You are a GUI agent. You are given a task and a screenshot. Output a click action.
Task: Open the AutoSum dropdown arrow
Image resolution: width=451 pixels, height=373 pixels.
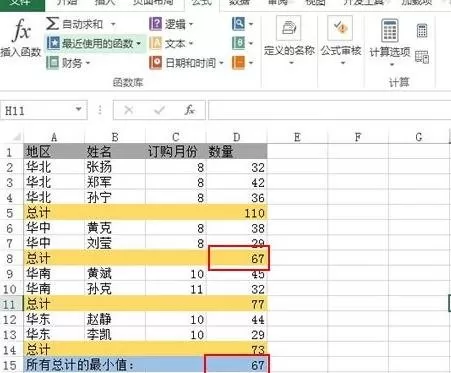click(x=113, y=24)
